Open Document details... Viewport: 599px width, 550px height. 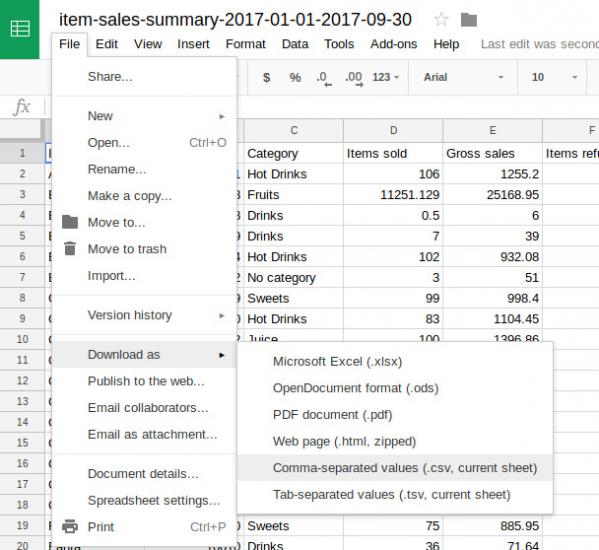144,474
